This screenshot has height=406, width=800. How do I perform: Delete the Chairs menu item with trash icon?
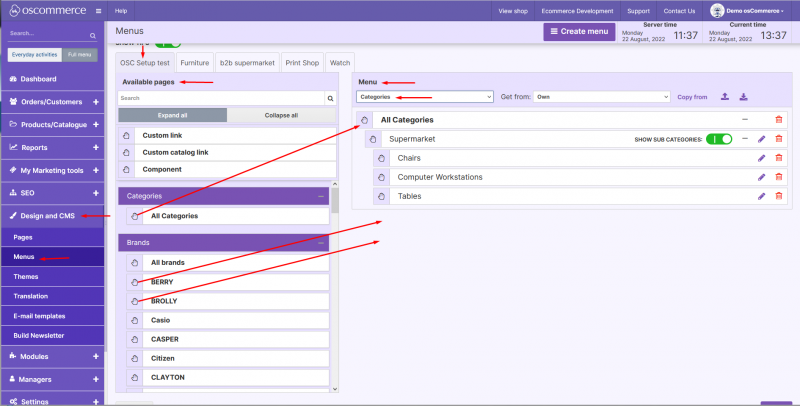[x=779, y=158]
